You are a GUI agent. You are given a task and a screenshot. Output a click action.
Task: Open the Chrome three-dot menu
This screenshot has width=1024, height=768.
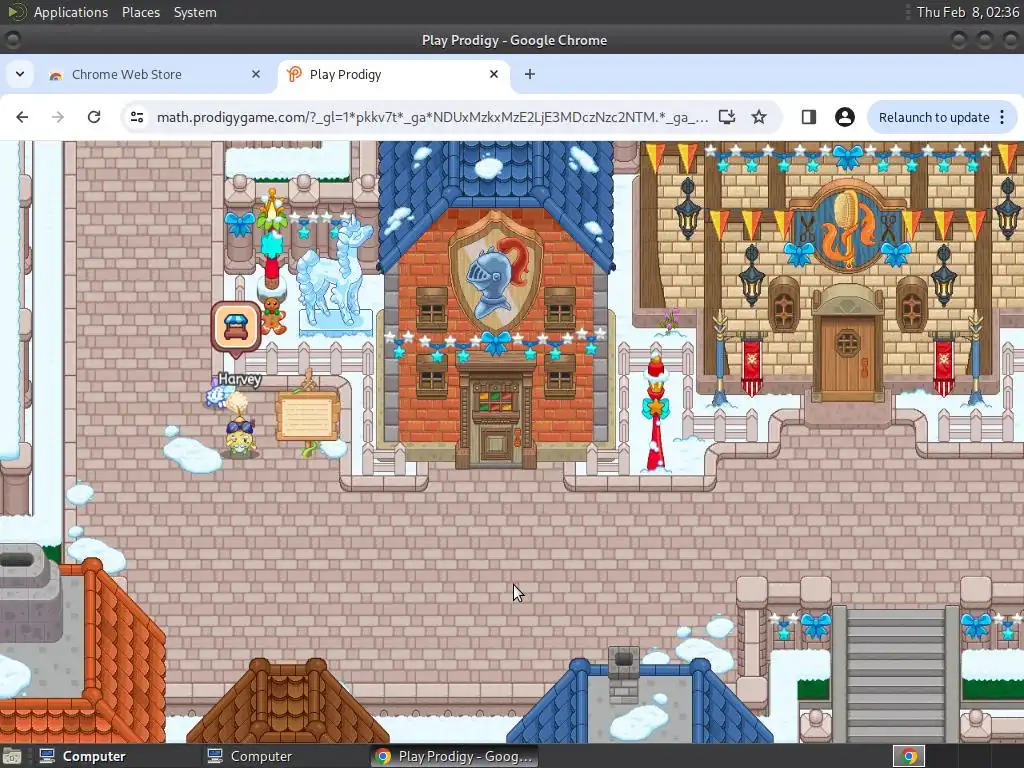point(1002,117)
